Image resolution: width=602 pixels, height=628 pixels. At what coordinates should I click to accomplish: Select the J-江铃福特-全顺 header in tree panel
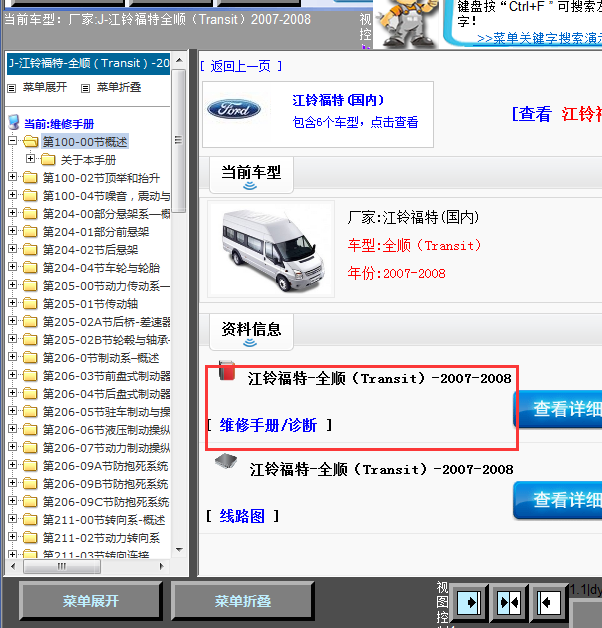pos(89,64)
